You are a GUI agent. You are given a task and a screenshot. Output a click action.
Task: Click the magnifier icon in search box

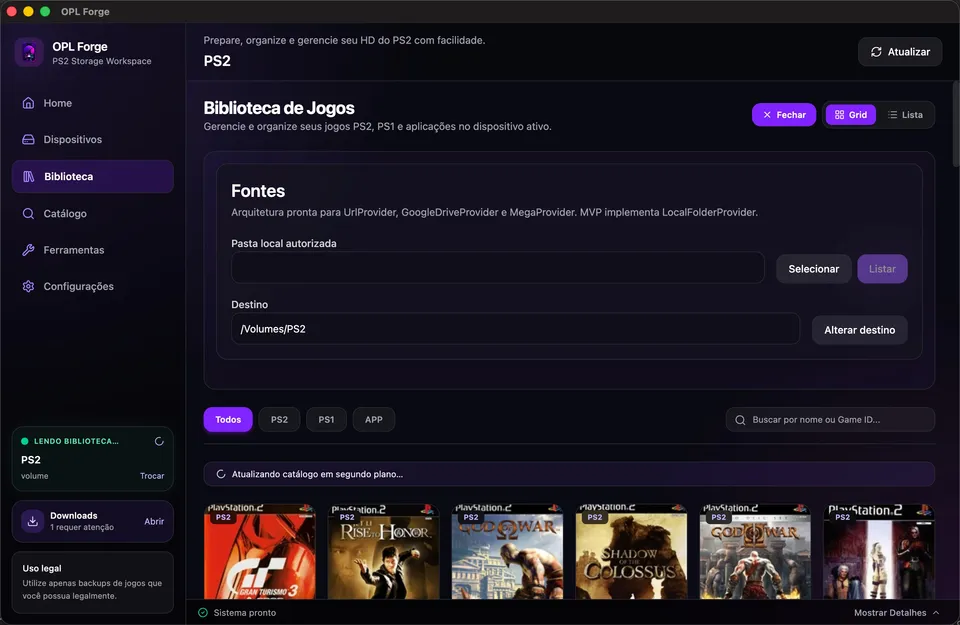tap(740, 420)
